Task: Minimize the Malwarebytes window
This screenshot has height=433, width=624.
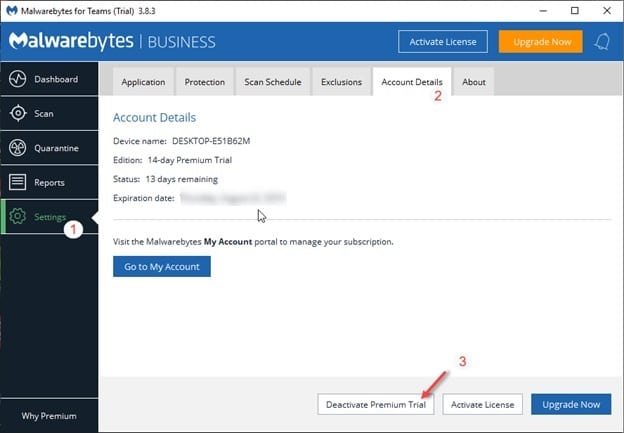Action: pyautogui.click(x=543, y=11)
